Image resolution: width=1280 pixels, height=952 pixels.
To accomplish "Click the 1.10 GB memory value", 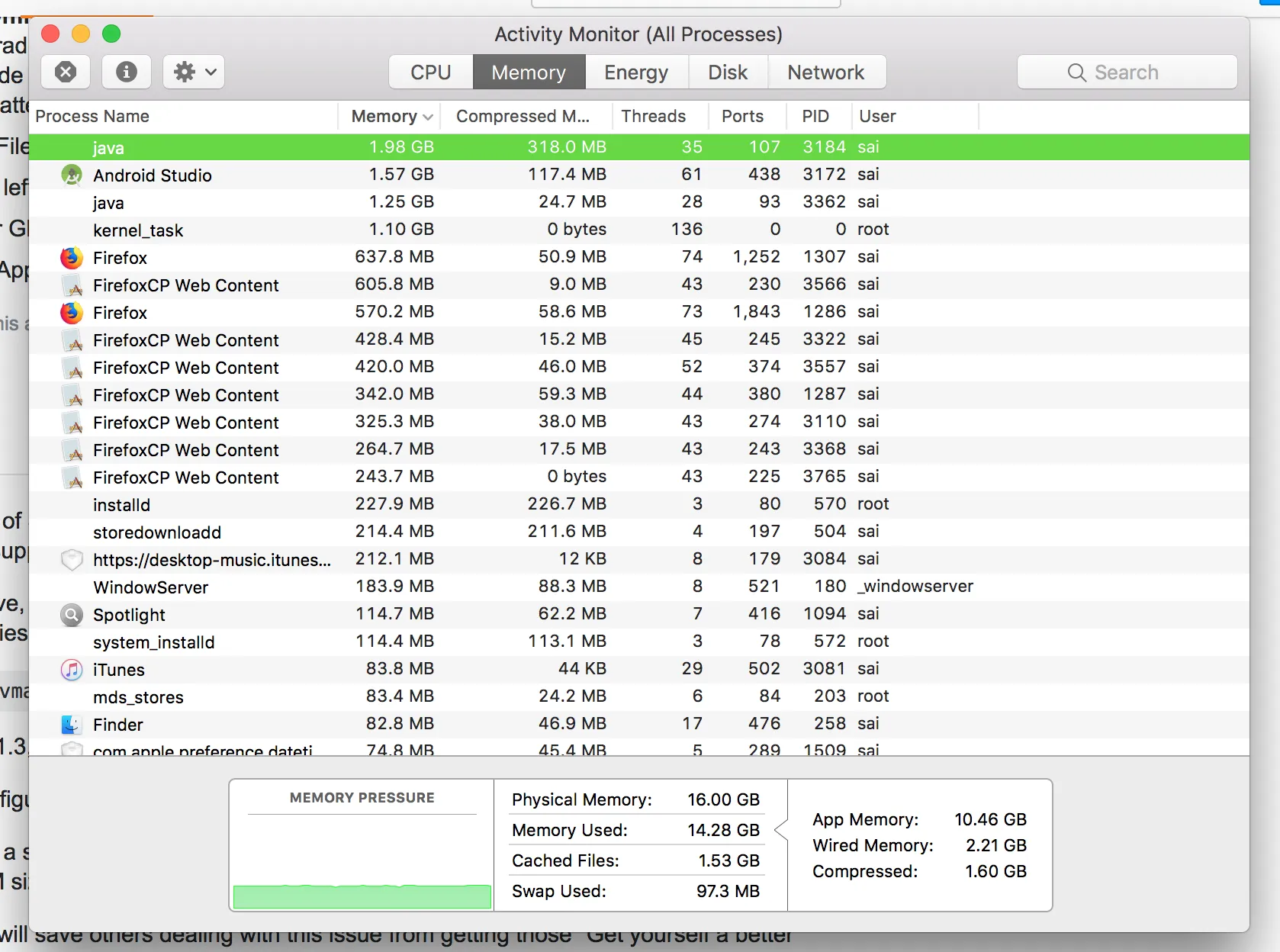I will coord(401,230).
